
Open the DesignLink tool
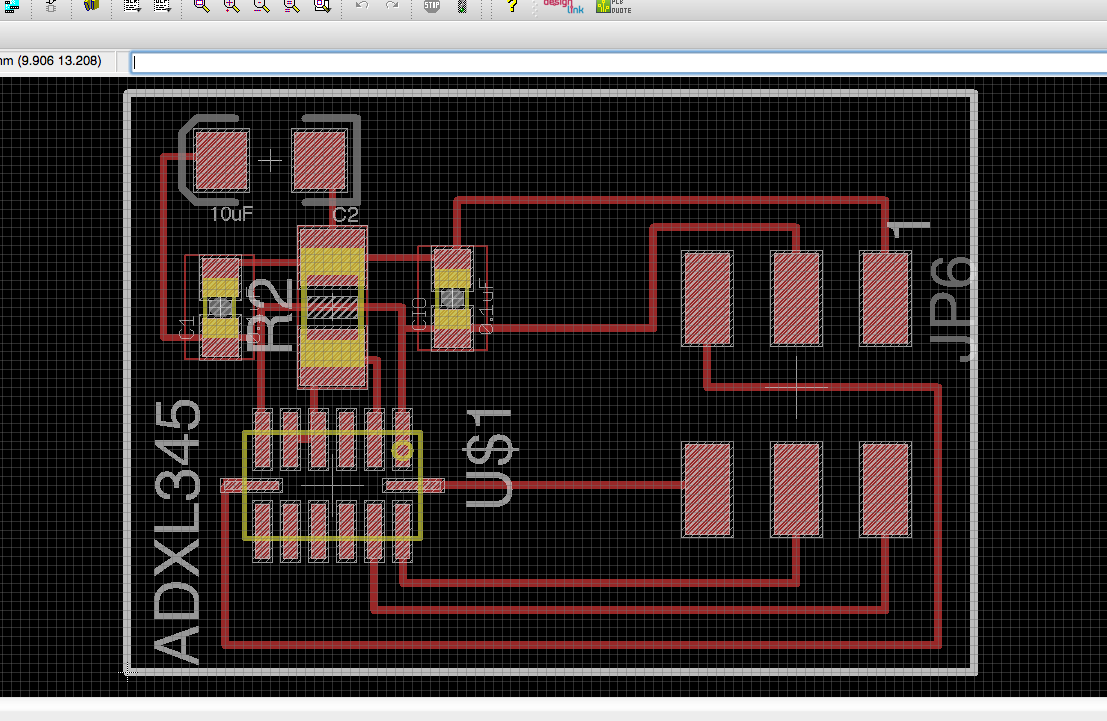pos(563,6)
